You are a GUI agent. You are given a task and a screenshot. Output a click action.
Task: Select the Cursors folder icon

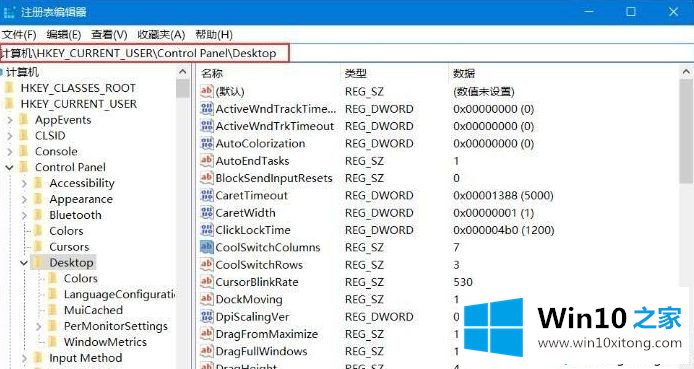pyautogui.click(x=39, y=247)
